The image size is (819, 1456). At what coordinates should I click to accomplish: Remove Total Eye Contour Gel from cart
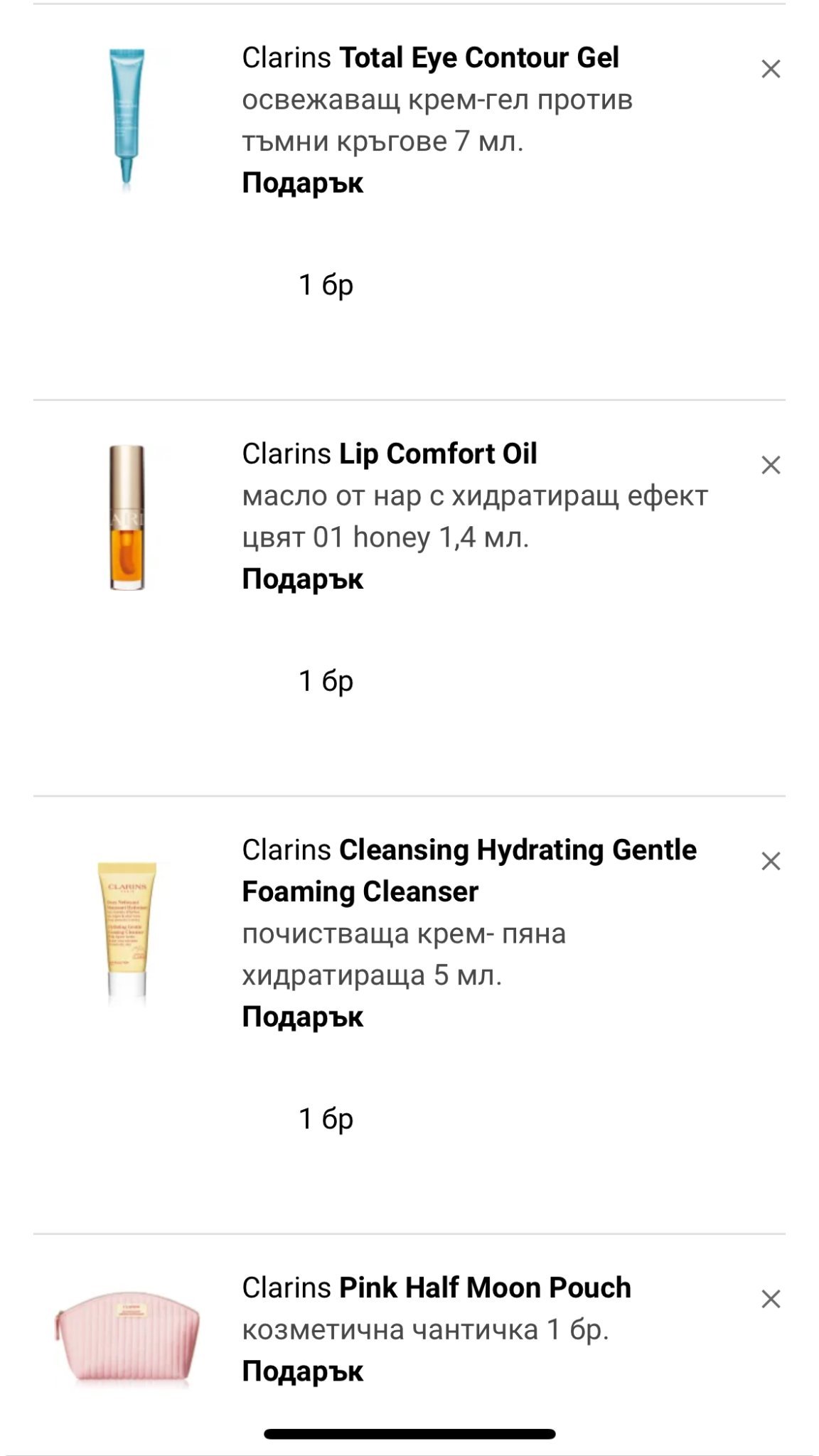point(771,69)
